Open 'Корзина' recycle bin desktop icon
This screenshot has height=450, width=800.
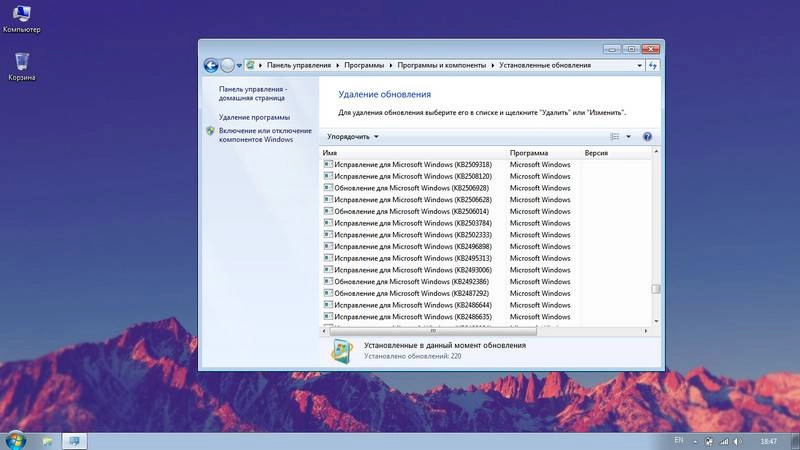(x=21, y=67)
